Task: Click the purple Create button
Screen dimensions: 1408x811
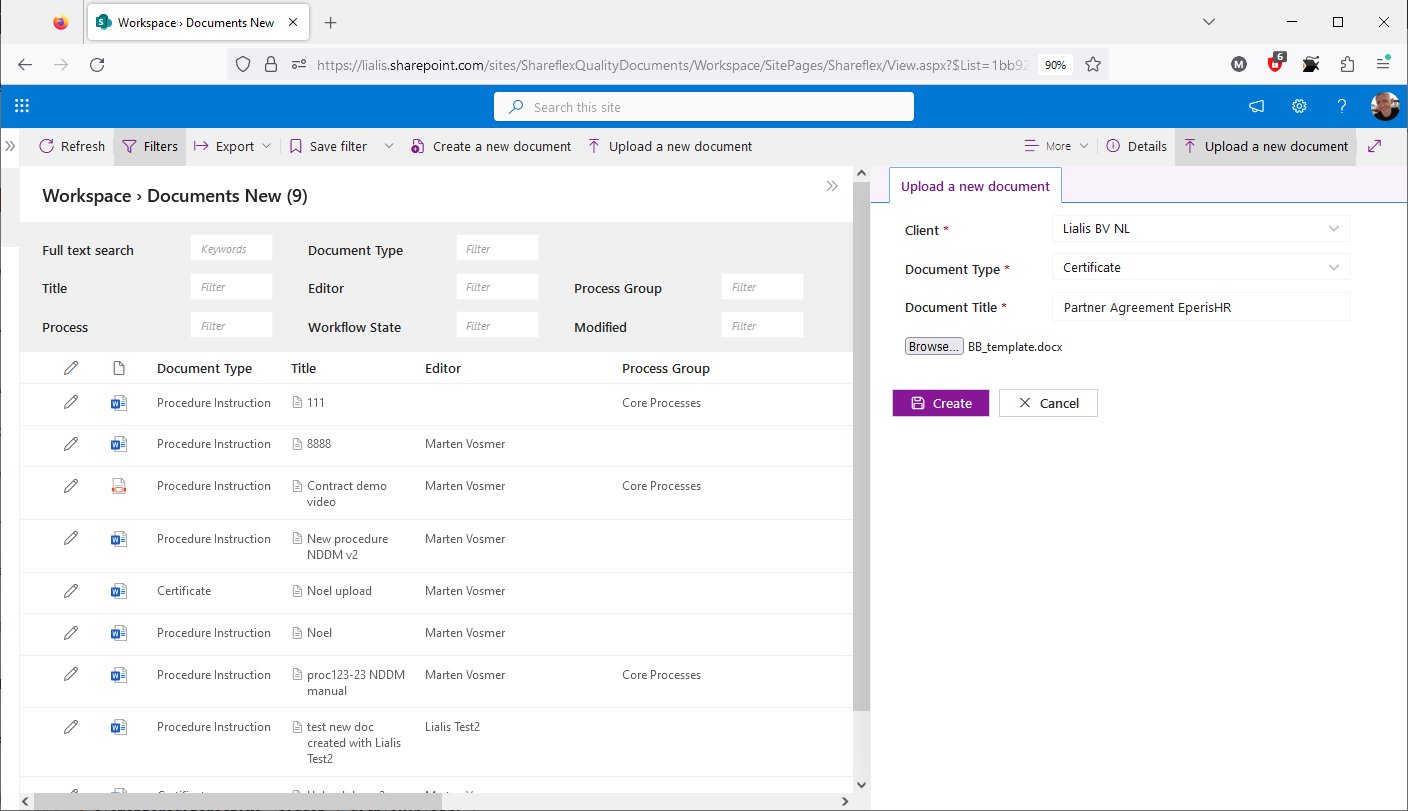Action: [940, 403]
